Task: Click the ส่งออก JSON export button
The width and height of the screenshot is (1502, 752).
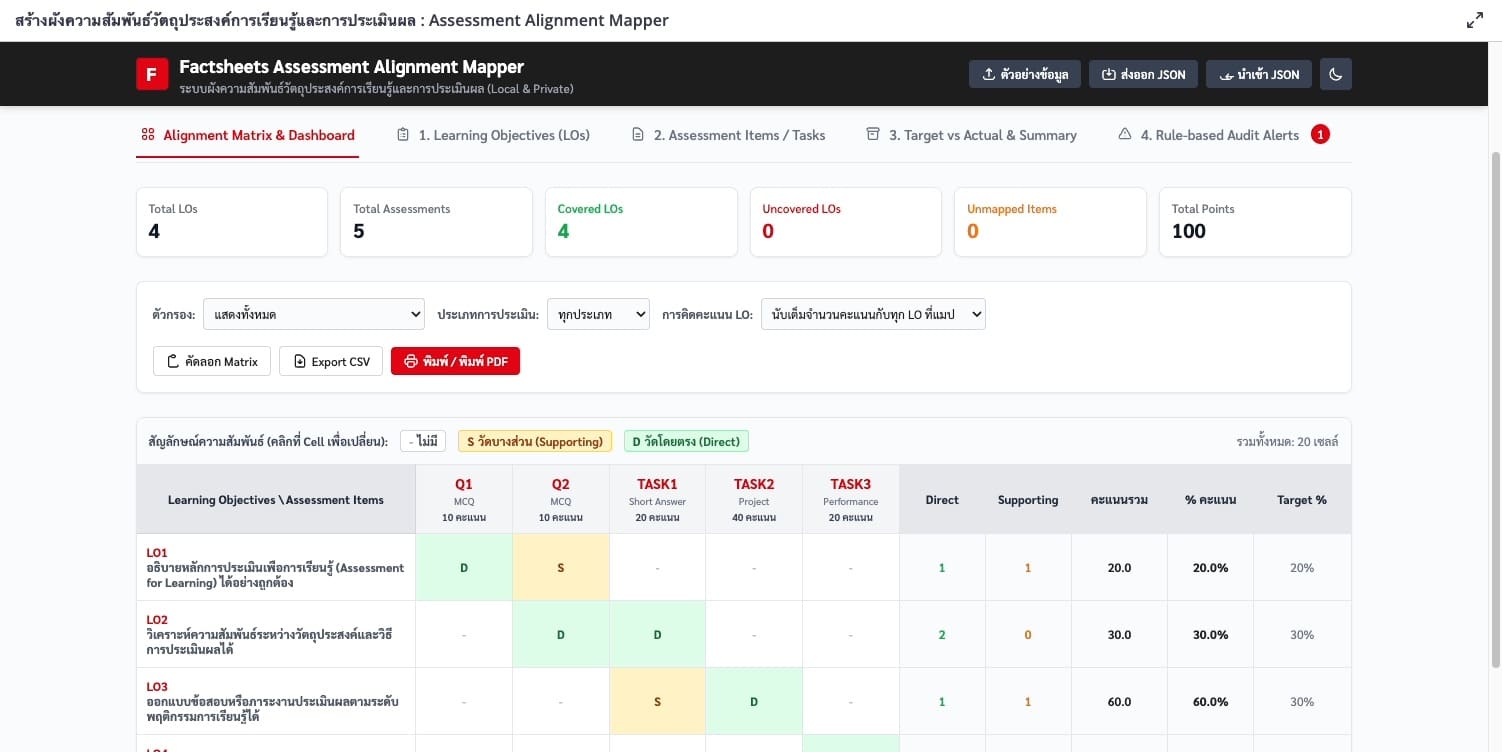Action: [x=1143, y=74]
